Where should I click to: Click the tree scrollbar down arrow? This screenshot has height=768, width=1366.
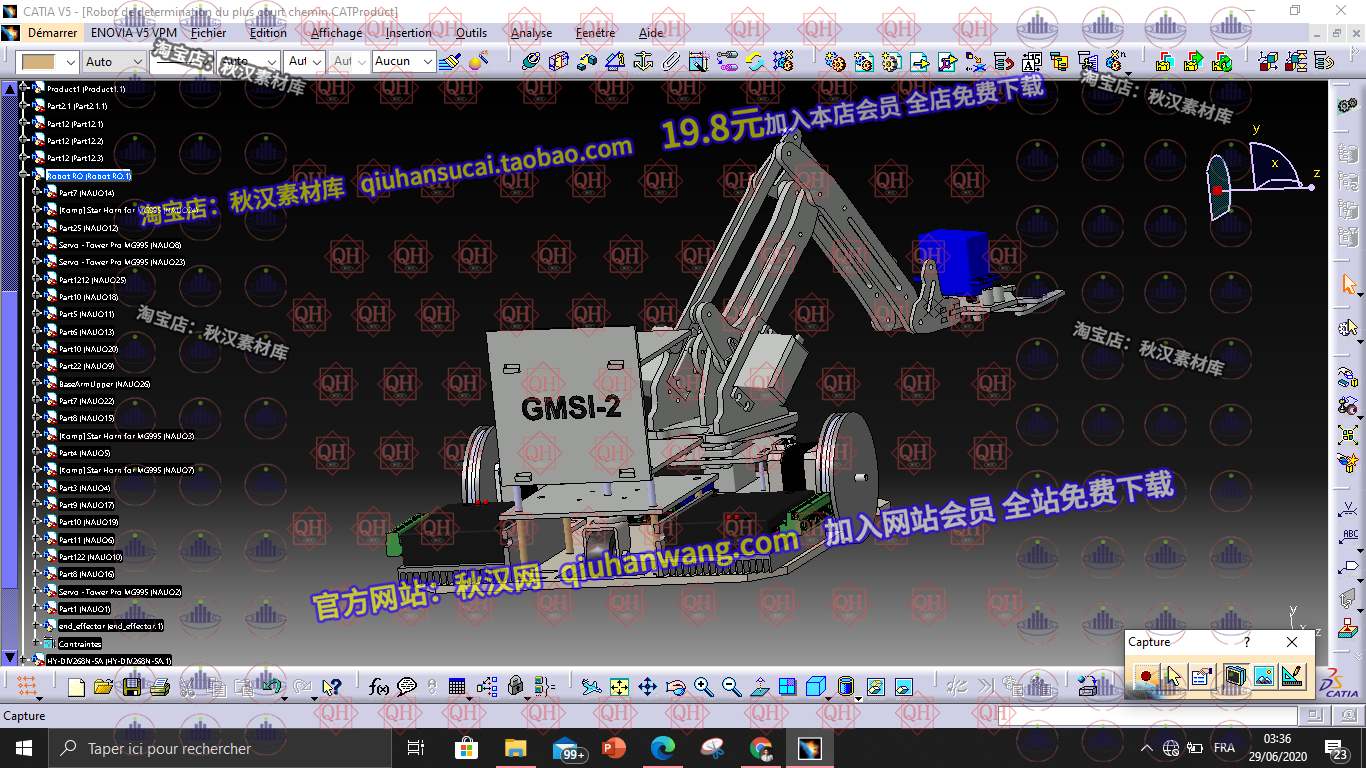pos(10,658)
